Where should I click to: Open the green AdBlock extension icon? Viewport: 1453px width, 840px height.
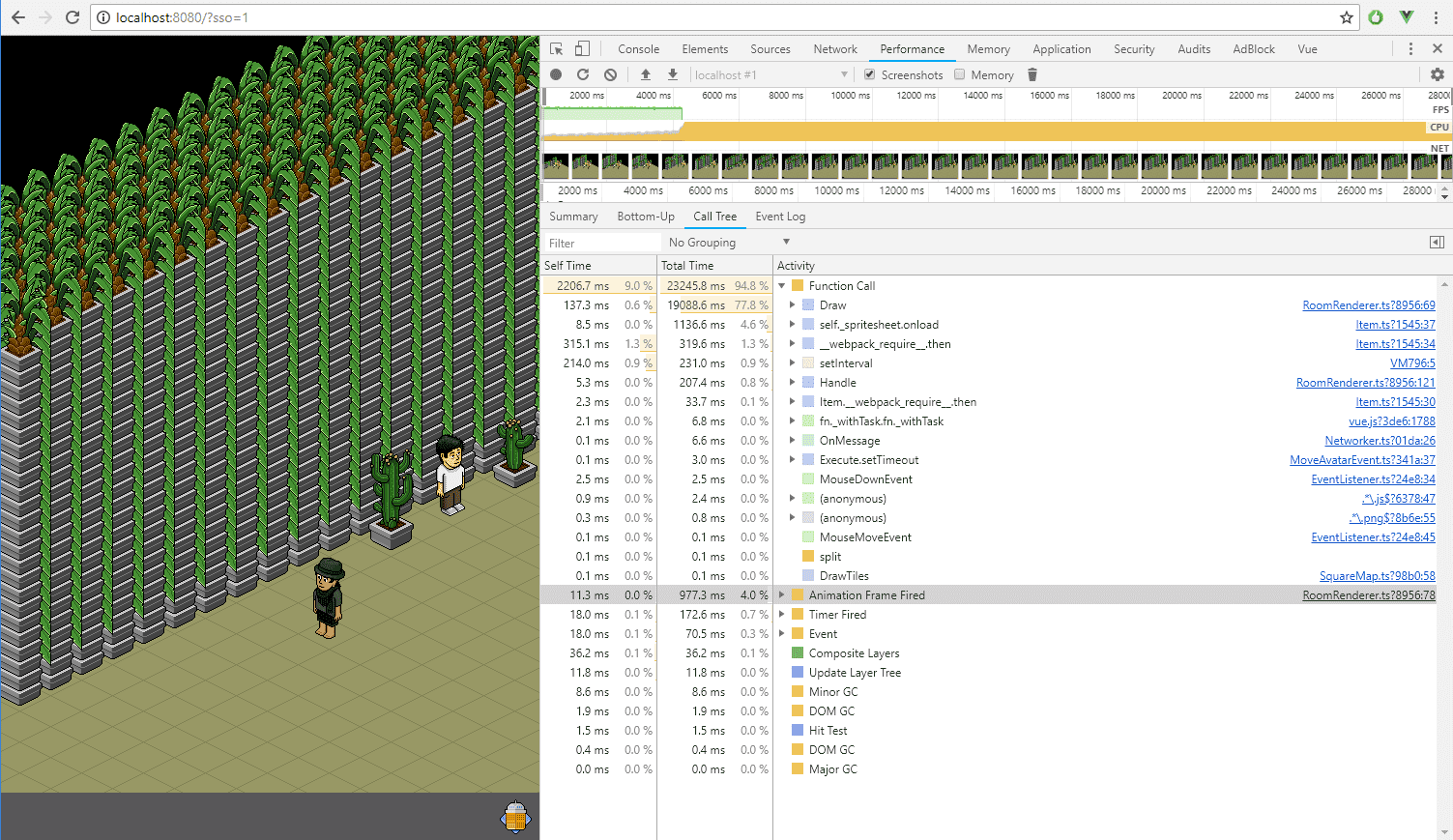pos(1376,17)
